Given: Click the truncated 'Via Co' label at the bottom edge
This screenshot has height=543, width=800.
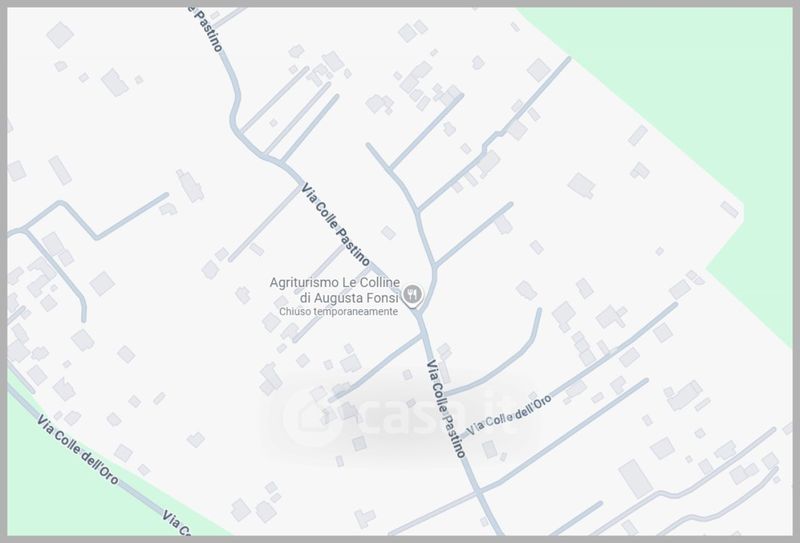Looking at the screenshot, I should 177,523.
